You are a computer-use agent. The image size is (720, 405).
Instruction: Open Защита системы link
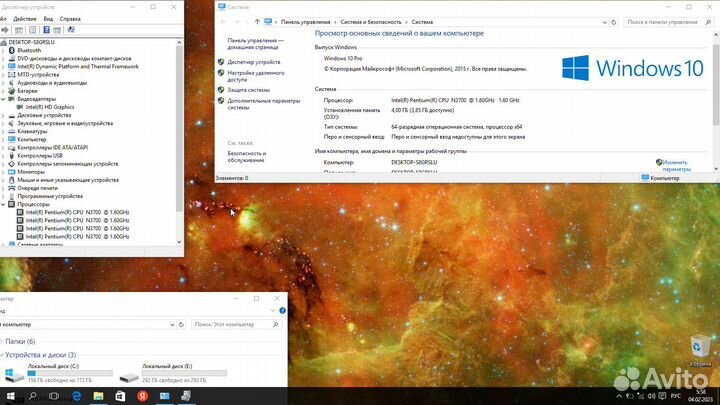tap(248, 90)
